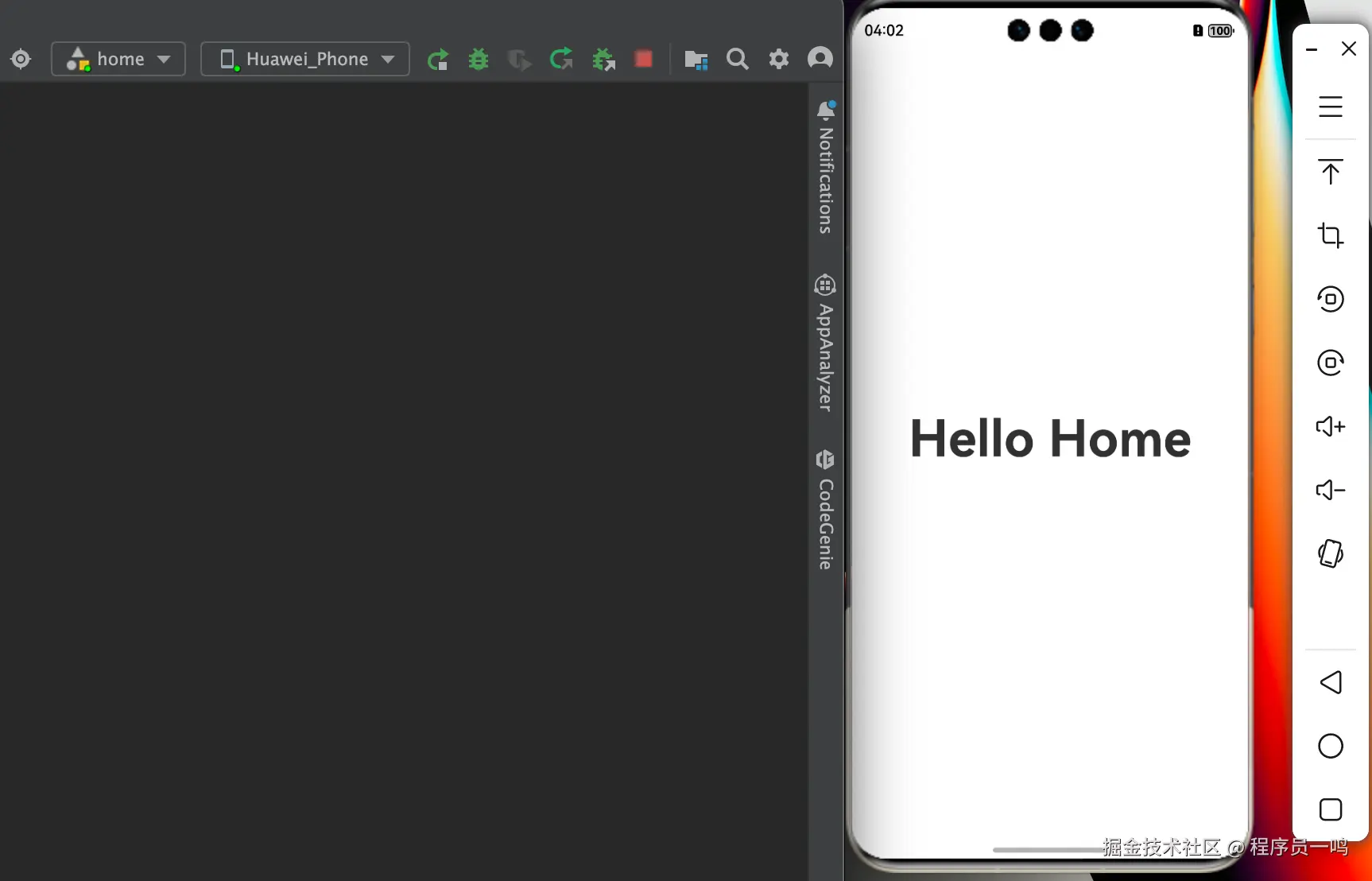Screen dimensions: 1372x881
Task: Run the app with green run icon
Action: 437,60
